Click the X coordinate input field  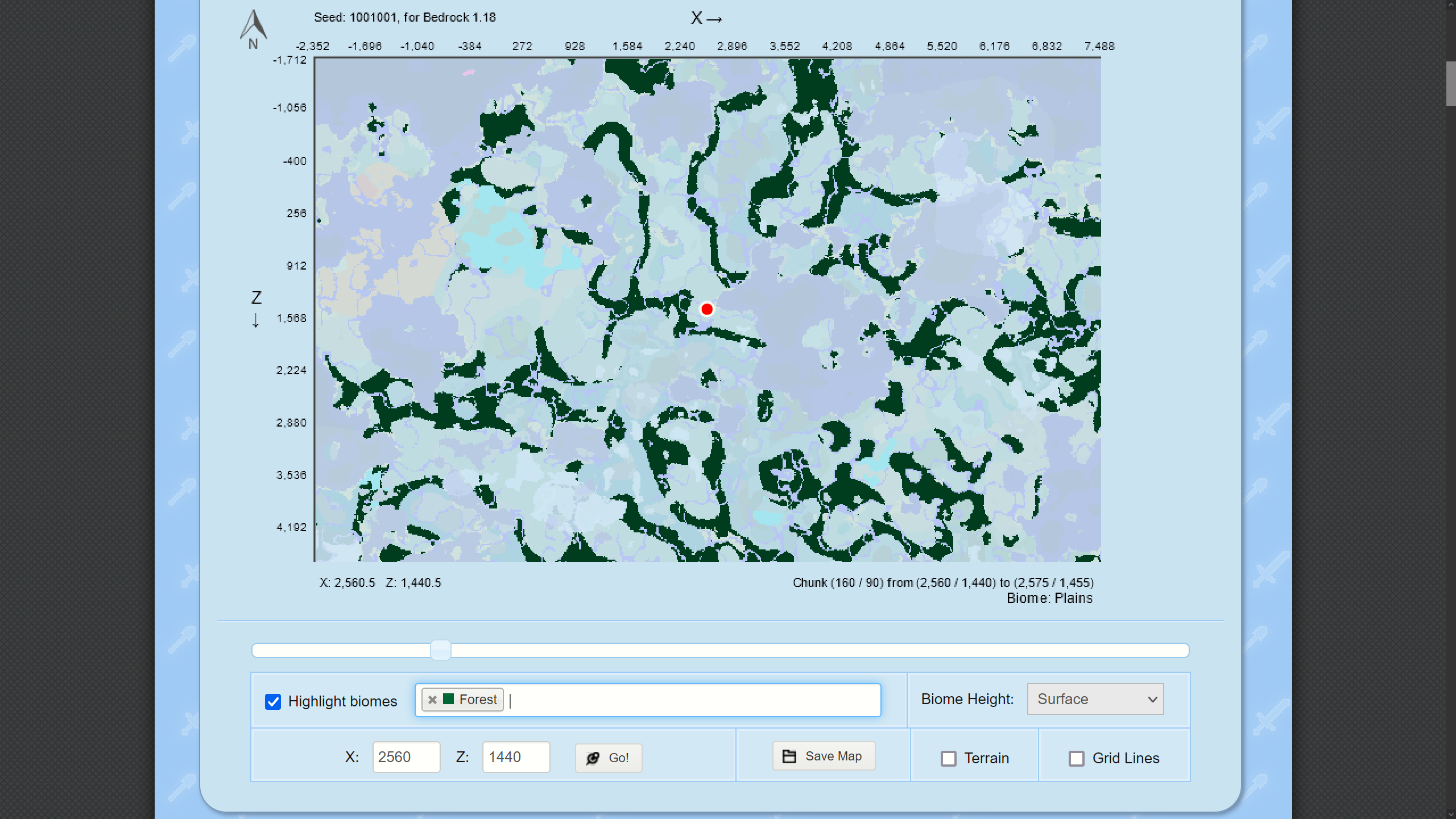pos(406,757)
